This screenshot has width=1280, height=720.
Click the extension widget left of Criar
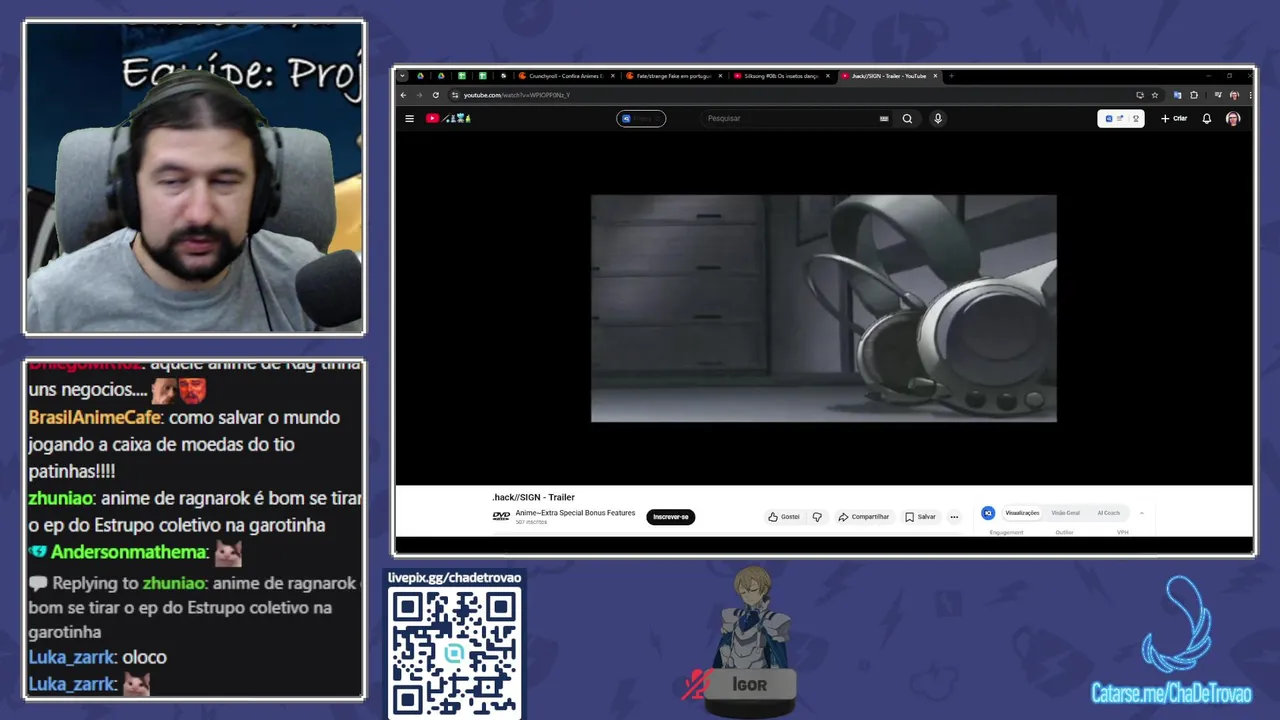[x=1120, y=118]
